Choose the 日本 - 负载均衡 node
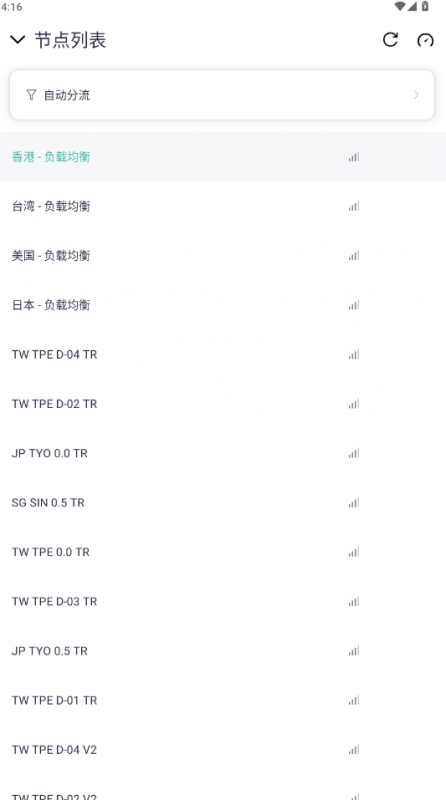 pos(223,305)
